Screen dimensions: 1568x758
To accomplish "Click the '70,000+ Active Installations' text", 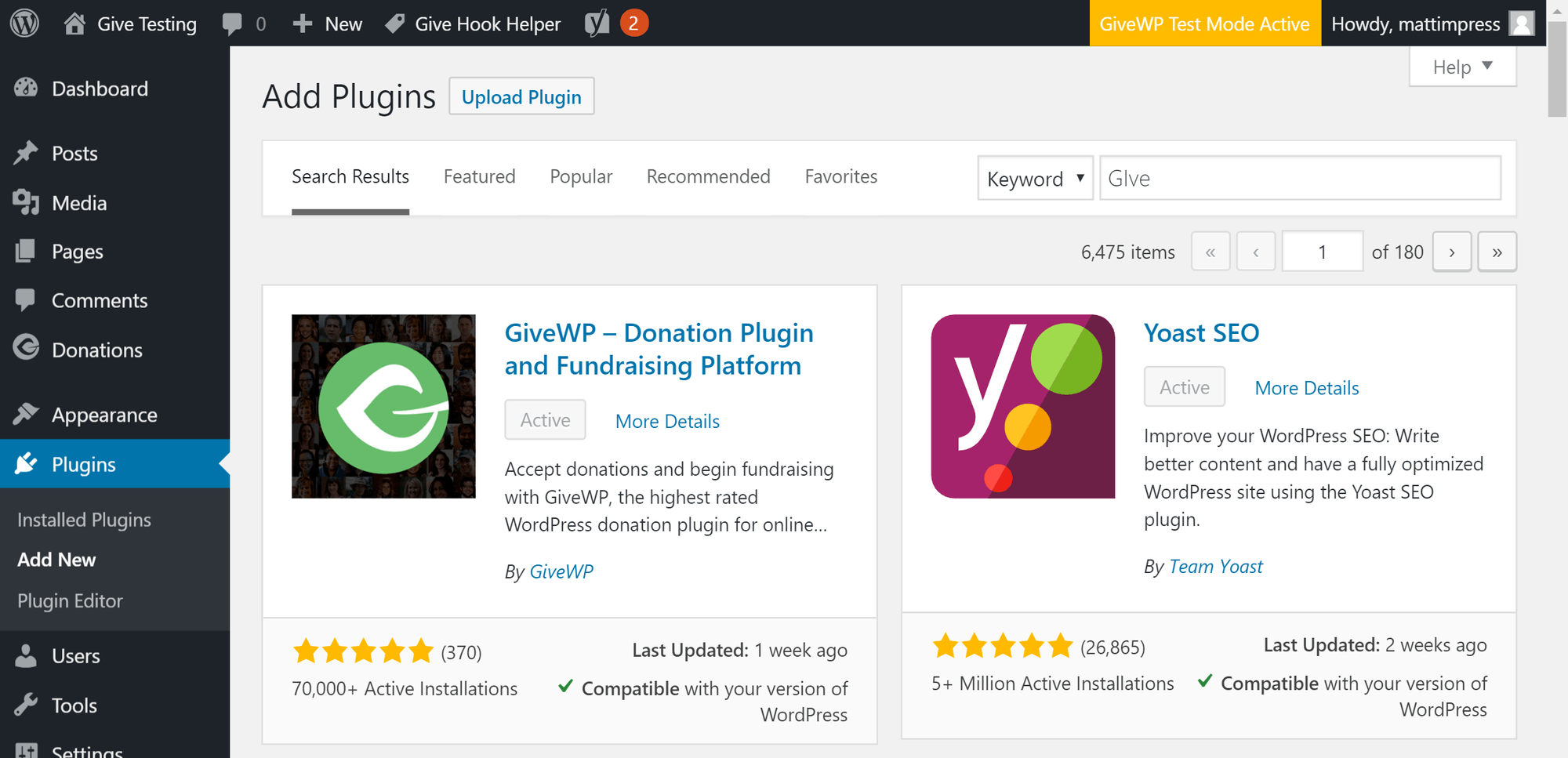I will coord(405,688).
